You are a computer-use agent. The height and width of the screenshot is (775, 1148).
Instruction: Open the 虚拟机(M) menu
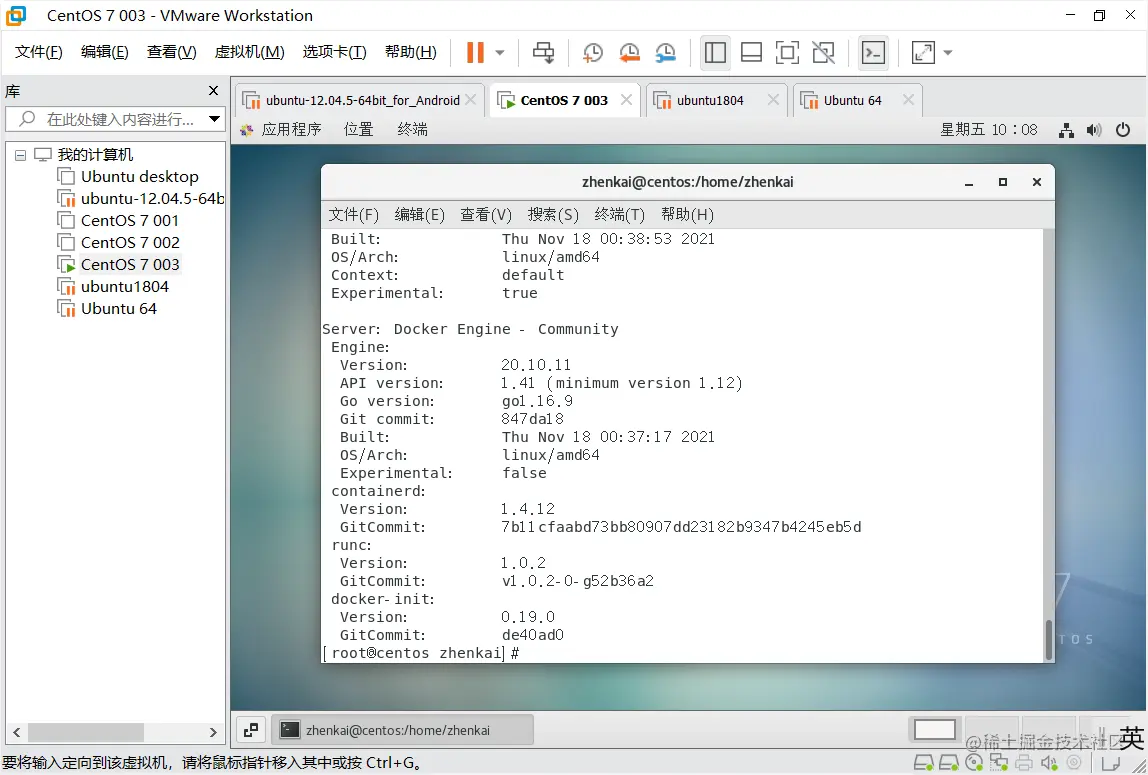(250, 52)
